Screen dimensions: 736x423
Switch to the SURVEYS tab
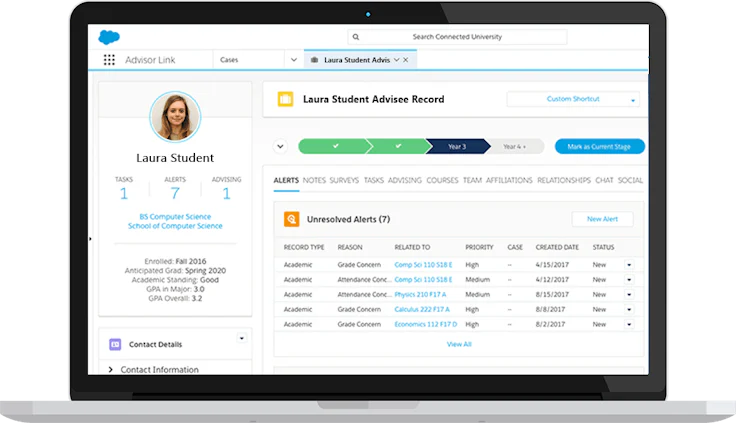pyautogui.click(x=344, y=180)
